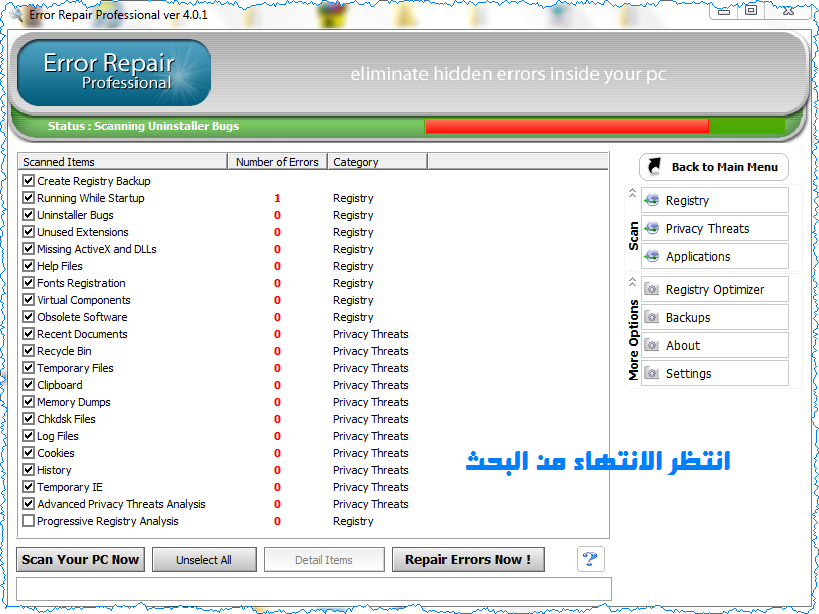819x614 pixels.
Task: Sort by the Scanned Items column header
Action: pyautogui.click(x=123, y=162)
